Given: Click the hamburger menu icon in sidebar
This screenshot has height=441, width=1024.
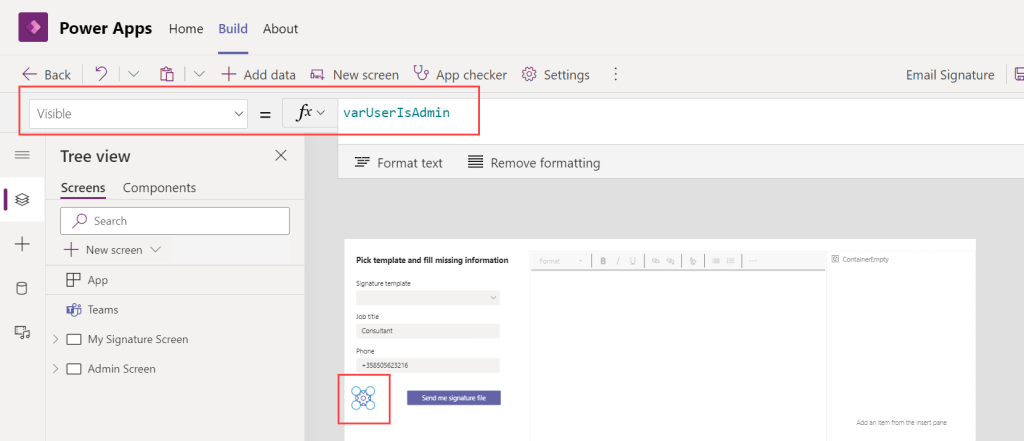Looking at the screenshot, I should [x=22, y=155].
